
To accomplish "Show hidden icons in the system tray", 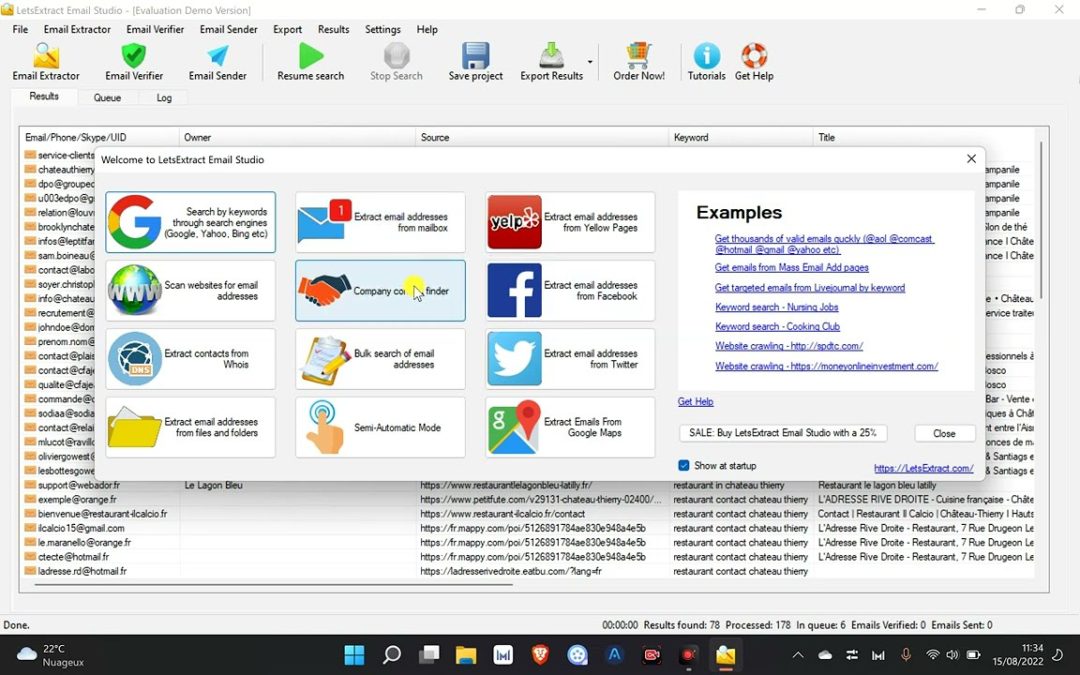I will pyautogui.click(x=798, y=655).
